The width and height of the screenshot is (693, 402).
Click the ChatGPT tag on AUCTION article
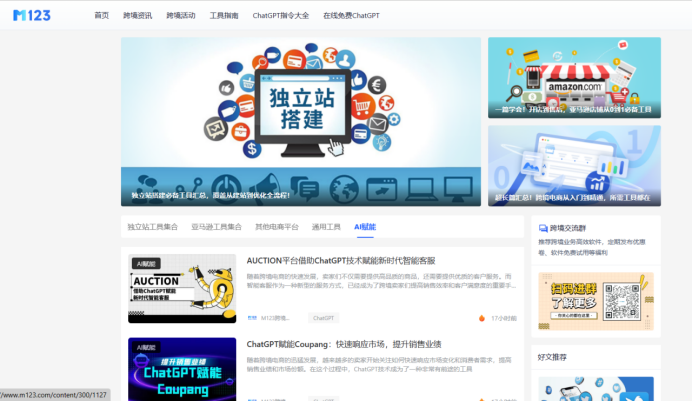click(324, 318)
